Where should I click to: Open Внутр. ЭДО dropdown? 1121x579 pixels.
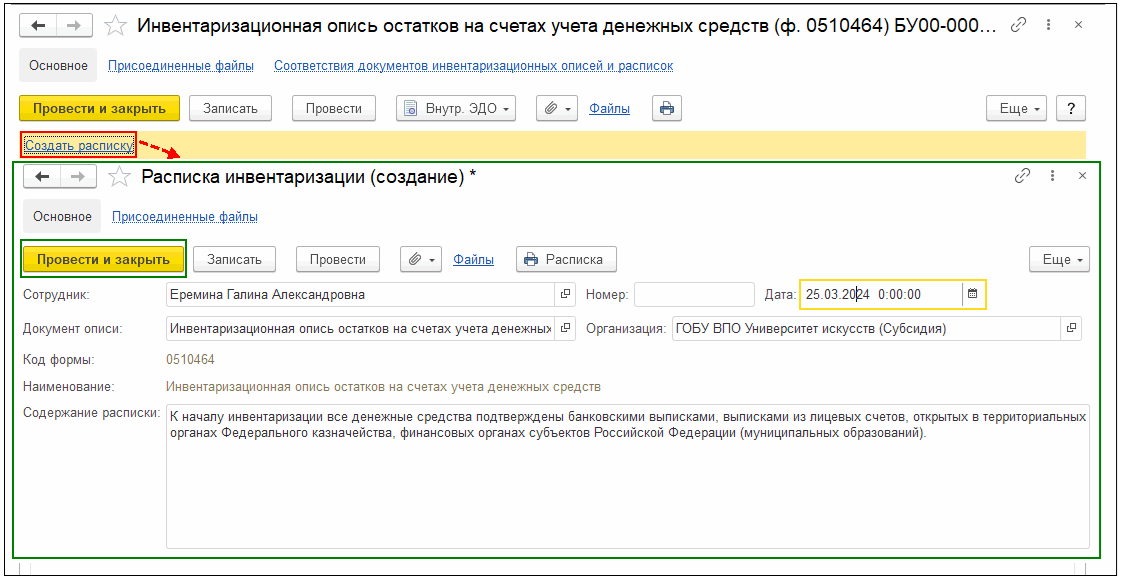point(456,109)
